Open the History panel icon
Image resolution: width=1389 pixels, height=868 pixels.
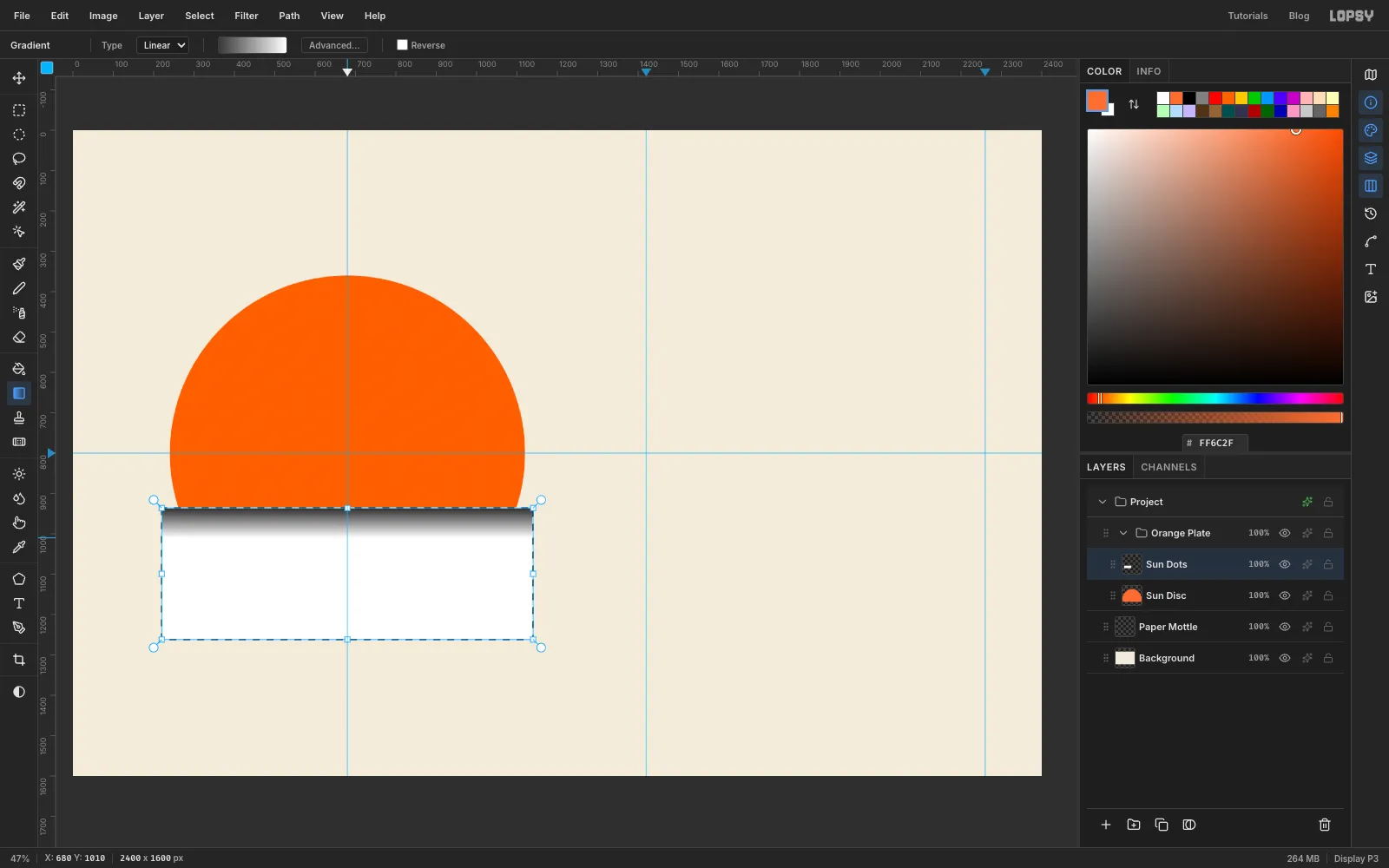pyautogui.click(x=1371, y=214)
